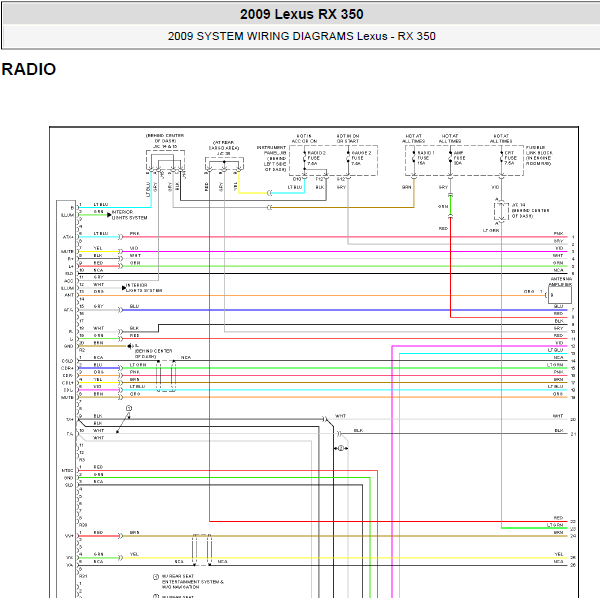Click the "LT GRN" label below J/C 14
Image resolution: width=600 pixels, height=598 pixels.
491,230
